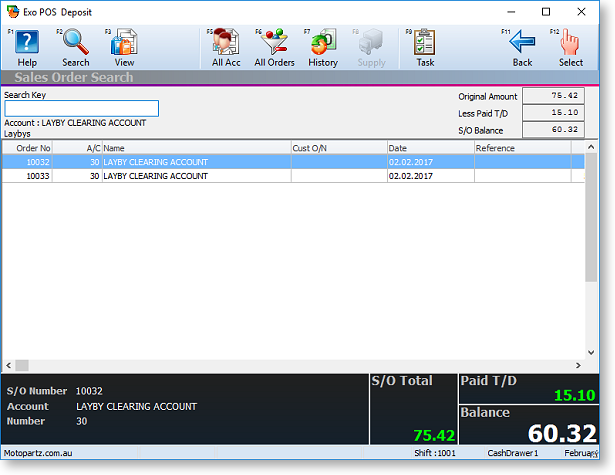Maximize the Exo POS Deposit window

click(x=546, y=12)
